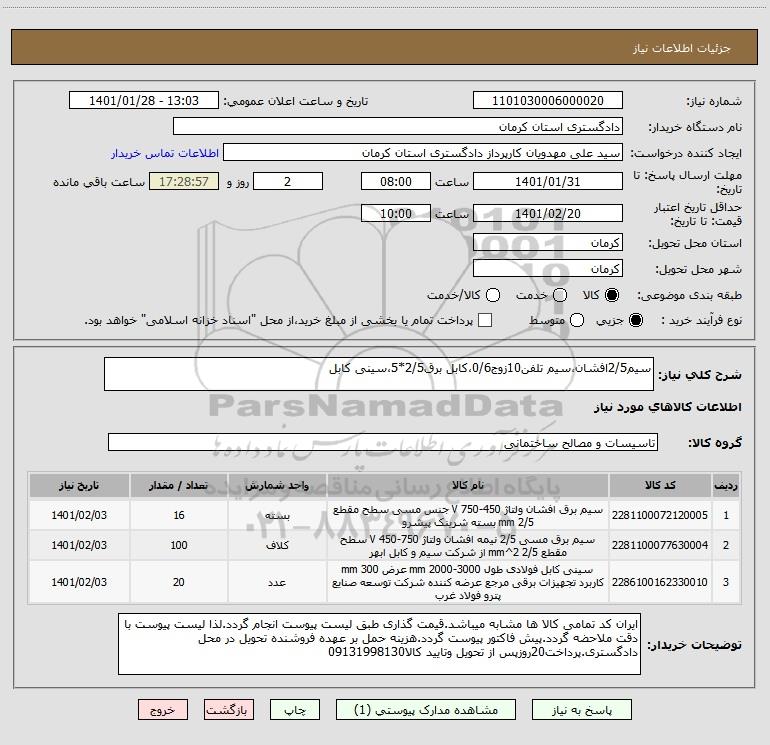This screenshot has width=770, height=745.
Task: Click the تاریخ نیاز column header
Action: coord(79,486)
